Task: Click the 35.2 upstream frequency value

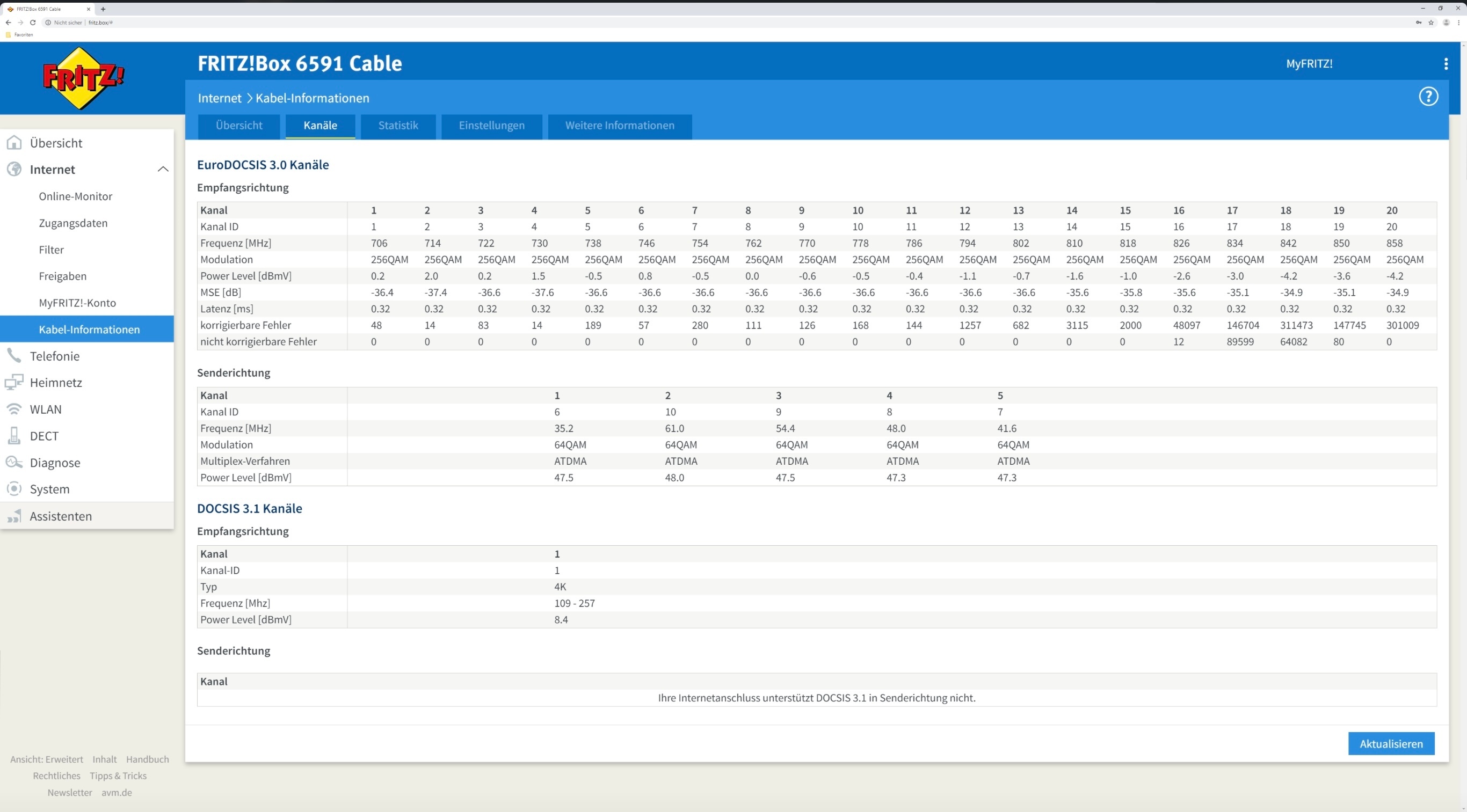Action: tap(563, 428)
